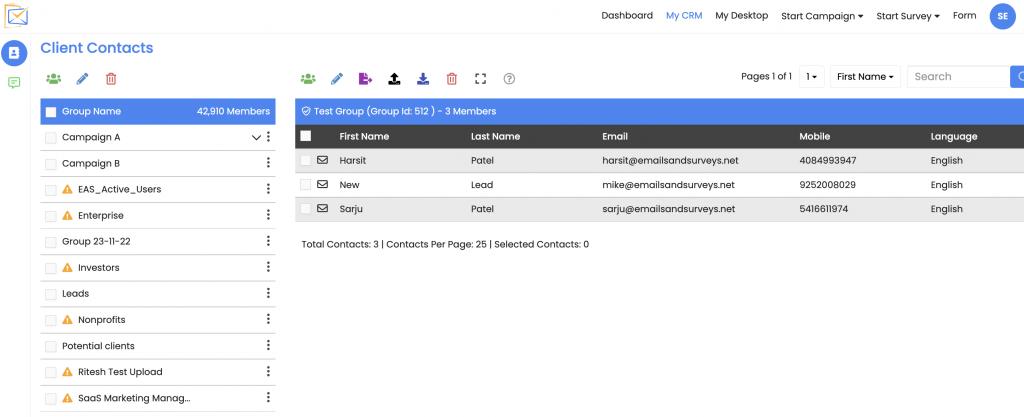Open the Investors group
The width and height of the screenshot is (1024, 417).
pos(98,268)
